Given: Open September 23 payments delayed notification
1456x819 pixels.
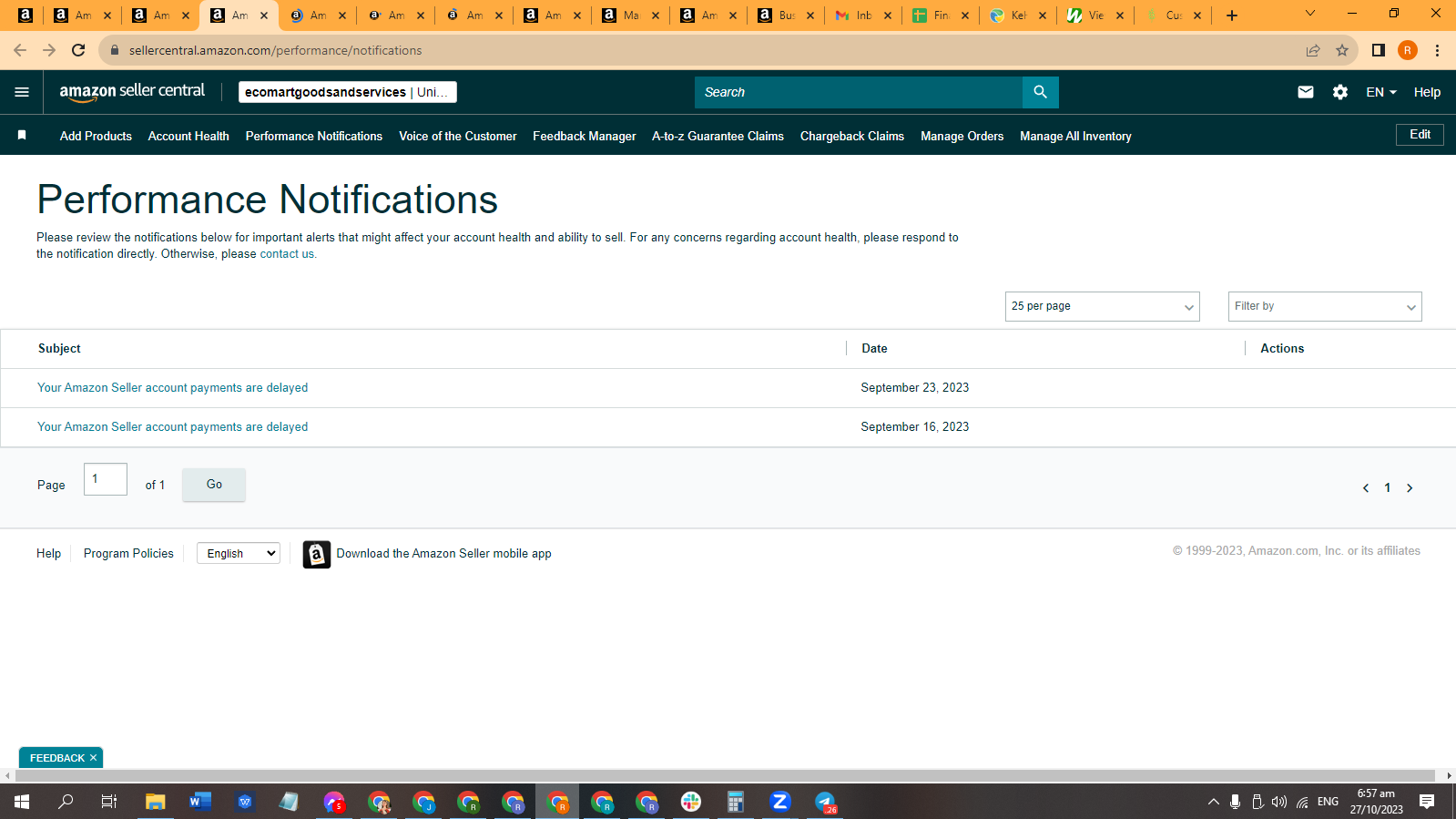Looking at the screenshot, I should 172,388.
